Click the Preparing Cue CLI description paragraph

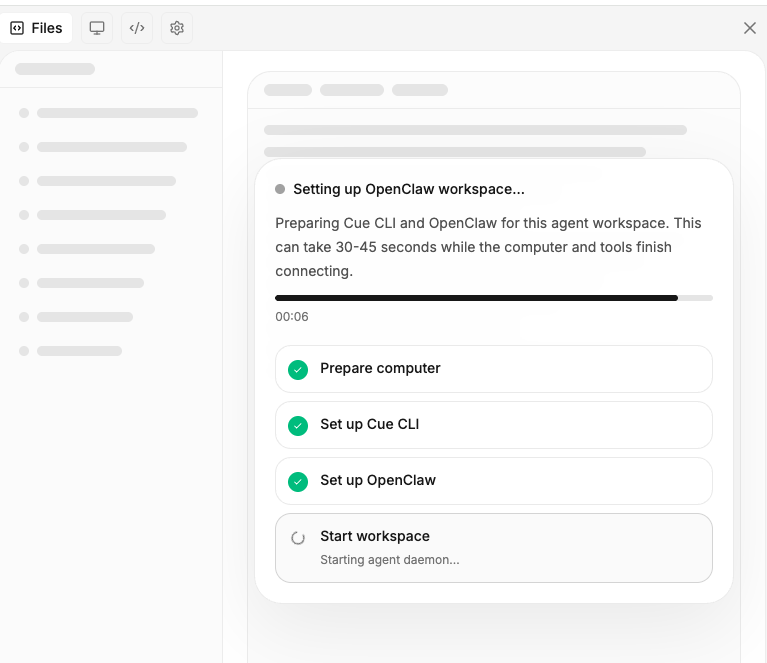pos(488,247)
